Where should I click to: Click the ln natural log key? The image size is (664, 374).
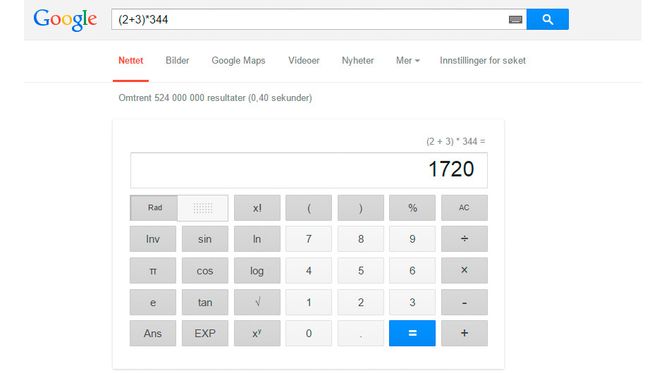coord(257,239)
